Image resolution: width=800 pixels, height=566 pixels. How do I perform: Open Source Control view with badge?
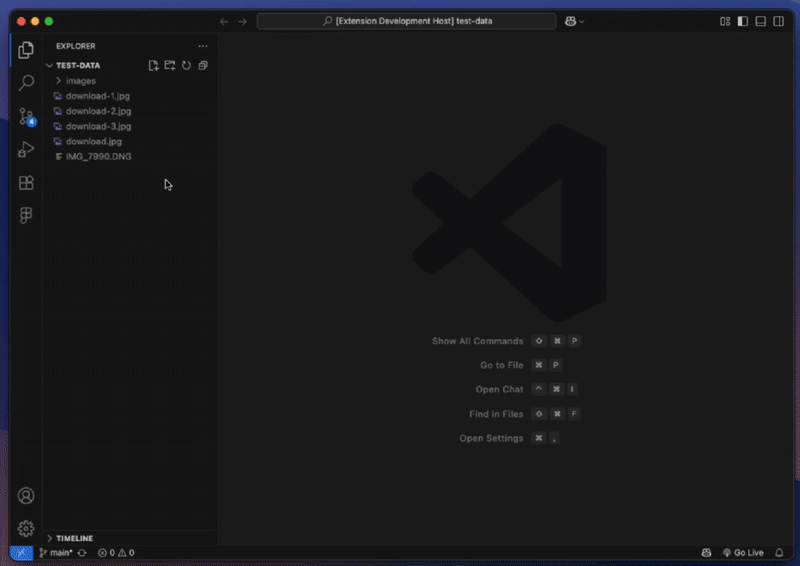(26, 116)
